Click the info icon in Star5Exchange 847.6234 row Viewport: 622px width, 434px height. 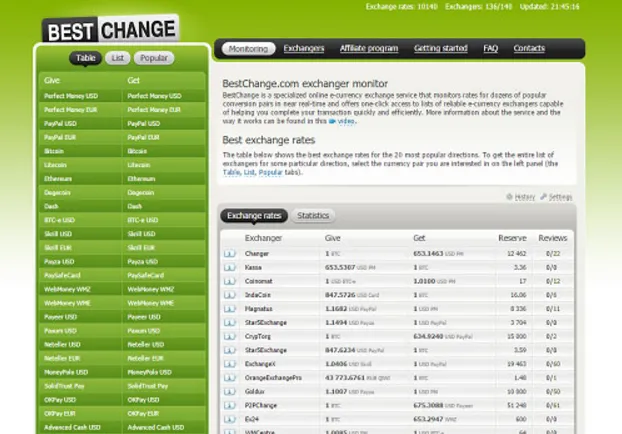point(230,350)
